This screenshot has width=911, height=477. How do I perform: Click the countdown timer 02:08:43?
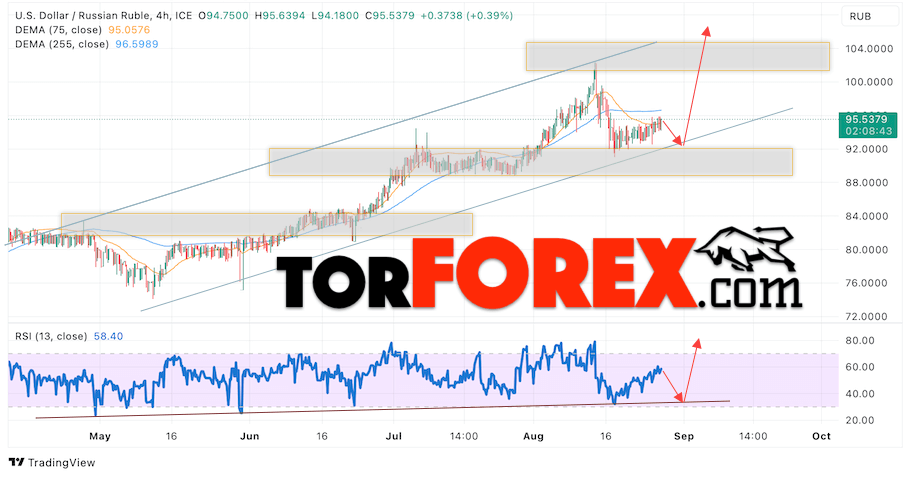pyautogui.click(x=868, y=131)
